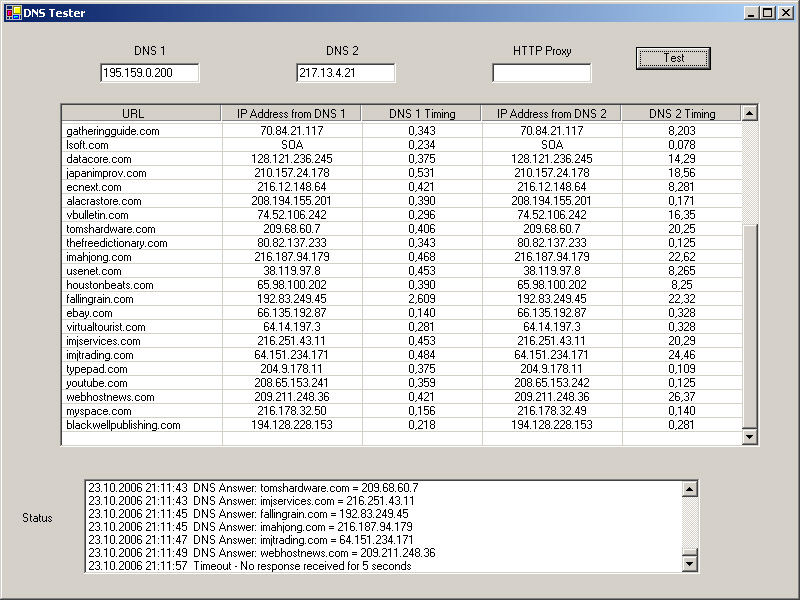Viewport: 800px width, 600px height.
Task: Select the japanimprov.com row
Action: (x=402, y=173)
